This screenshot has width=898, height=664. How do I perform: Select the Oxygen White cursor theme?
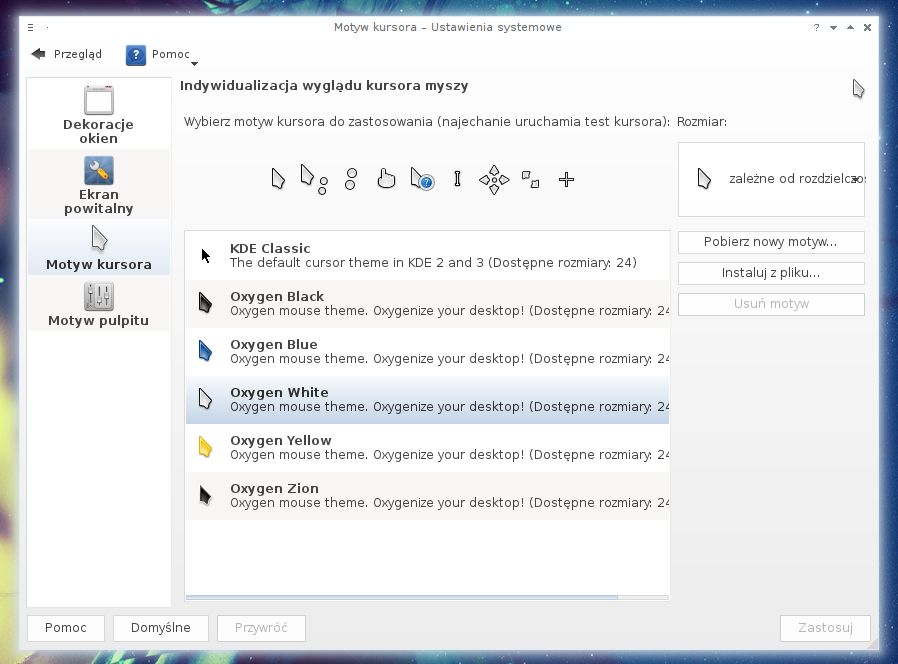point(427,400)
